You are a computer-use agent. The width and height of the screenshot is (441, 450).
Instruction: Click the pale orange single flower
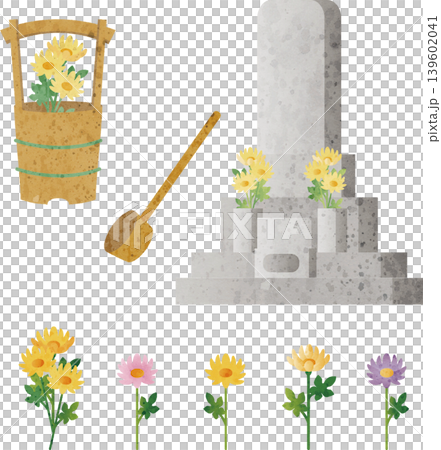tap(309, 397)
